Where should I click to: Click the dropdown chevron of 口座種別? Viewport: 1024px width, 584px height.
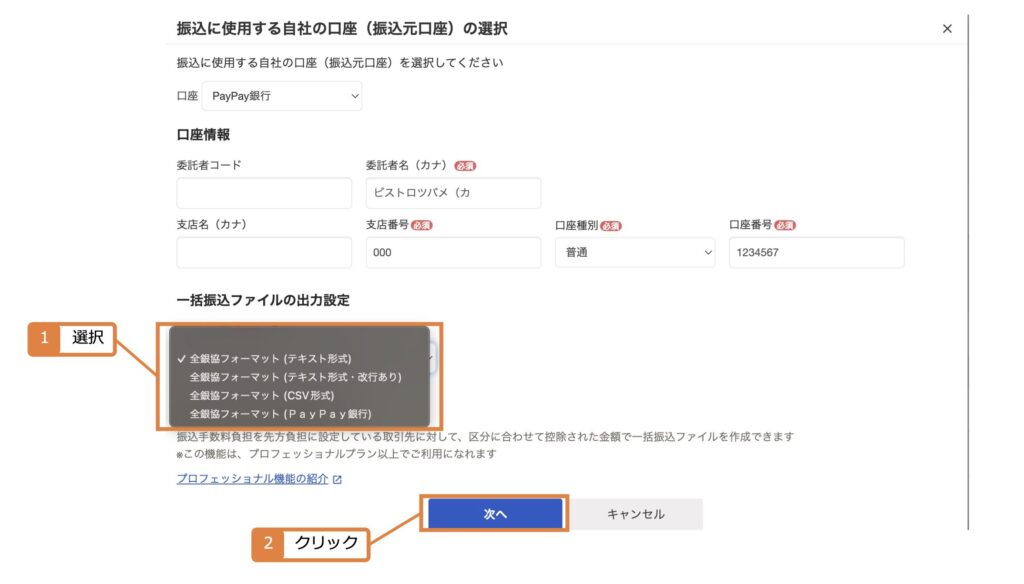pyautogui.click(x=707, y=253)
